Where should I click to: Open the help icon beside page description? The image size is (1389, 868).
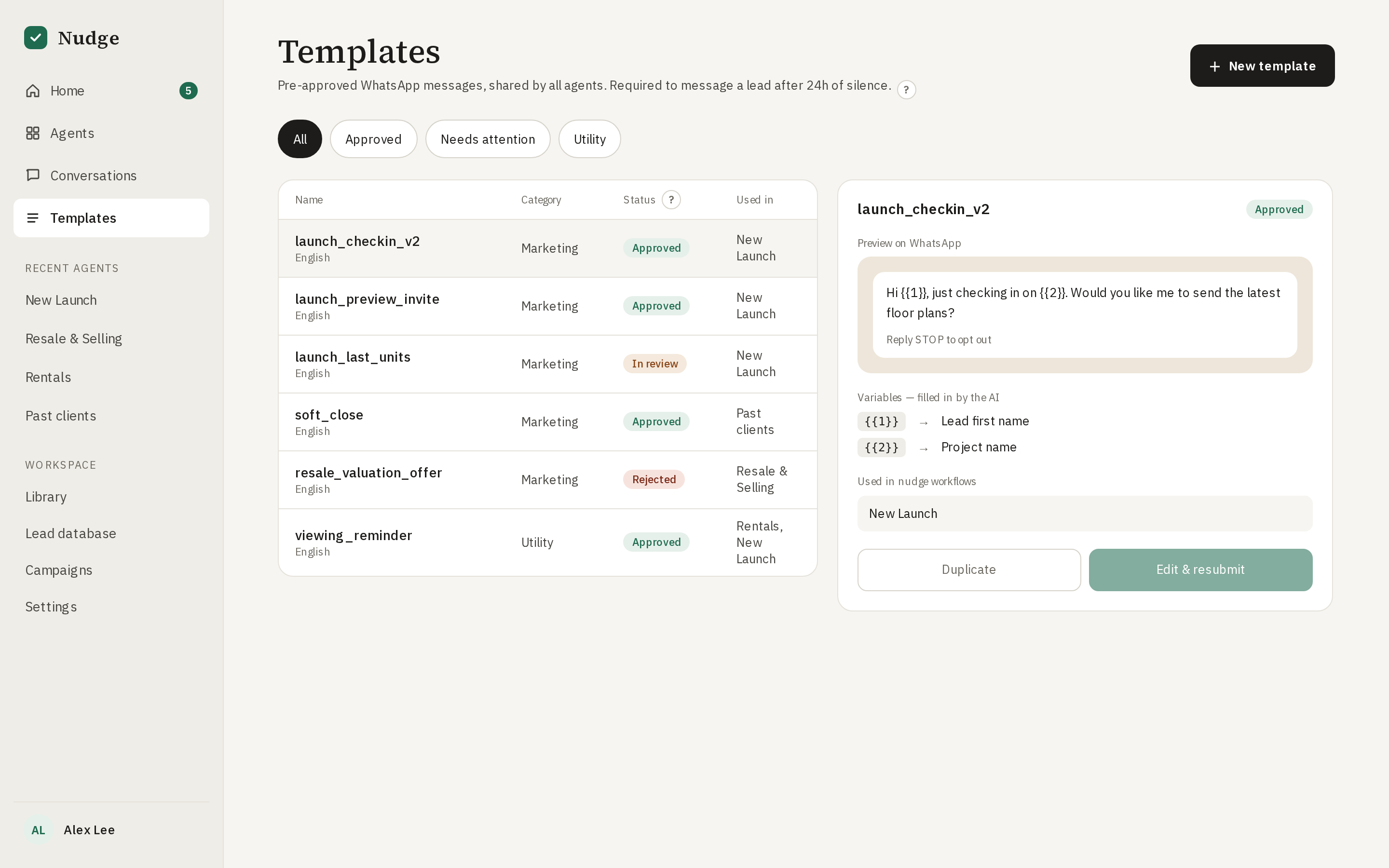pyautogui.click(x=906, y=90)
